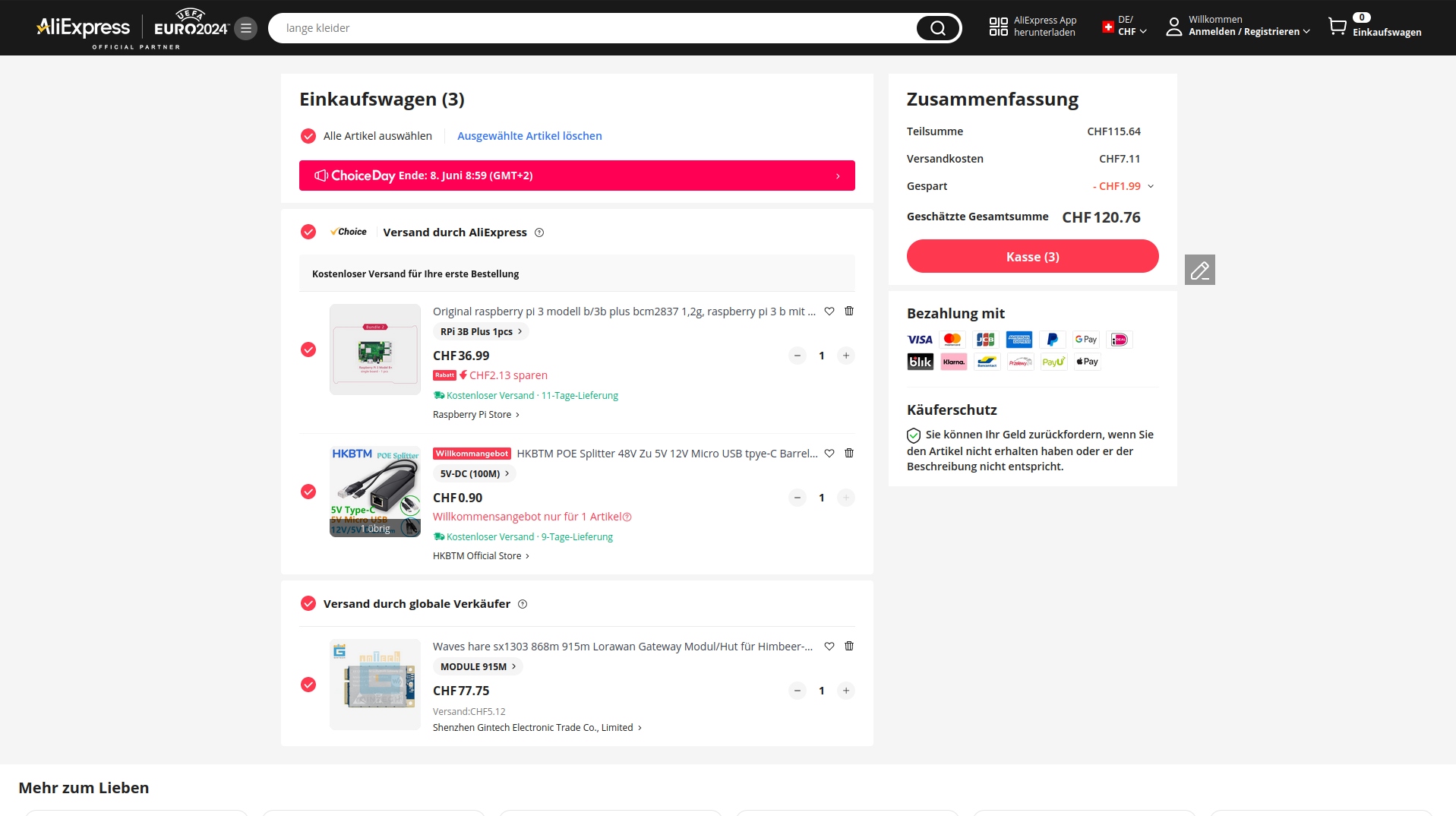The width and height of the screenshot is (1456, 816).
Task: Open HKBTM Official Store link
Action: (482, 556)
